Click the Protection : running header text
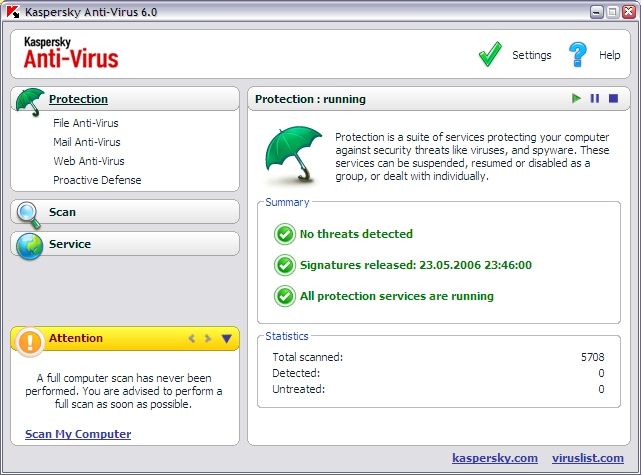 (x=310, y=99)
